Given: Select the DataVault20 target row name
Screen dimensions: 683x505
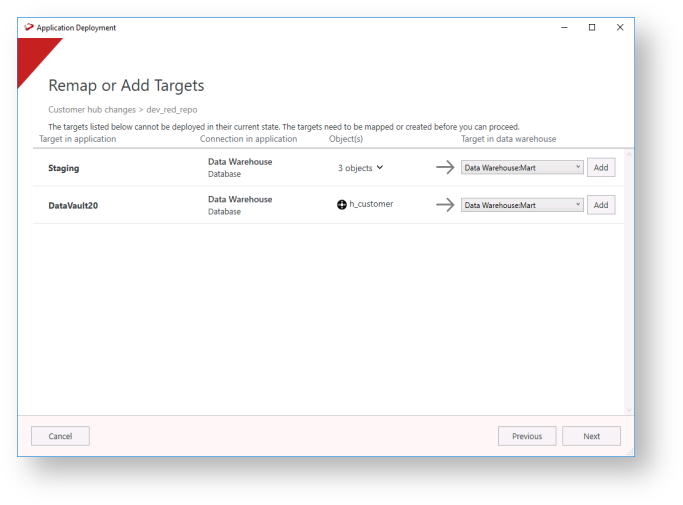Looking at the screenshot, I should tap(73, 205).
